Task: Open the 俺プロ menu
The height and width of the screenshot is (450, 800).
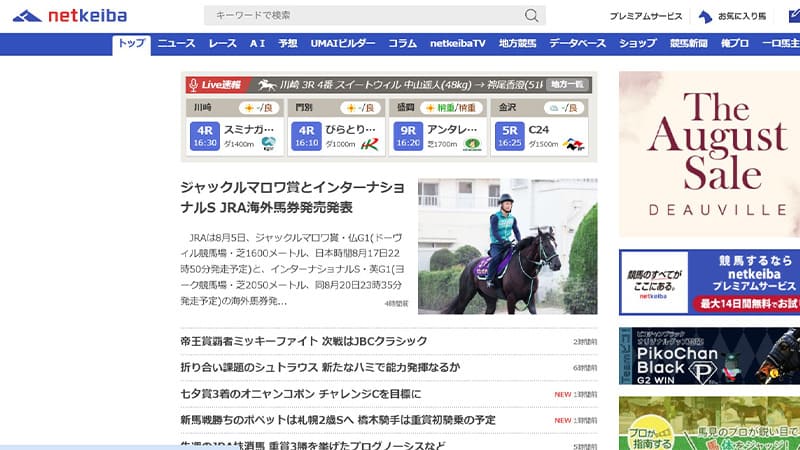Action: [735, 44]
